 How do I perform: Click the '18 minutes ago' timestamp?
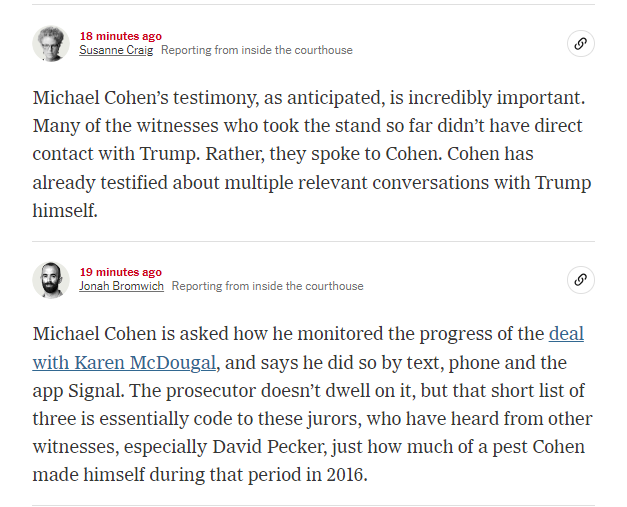(x=120, y=36)
